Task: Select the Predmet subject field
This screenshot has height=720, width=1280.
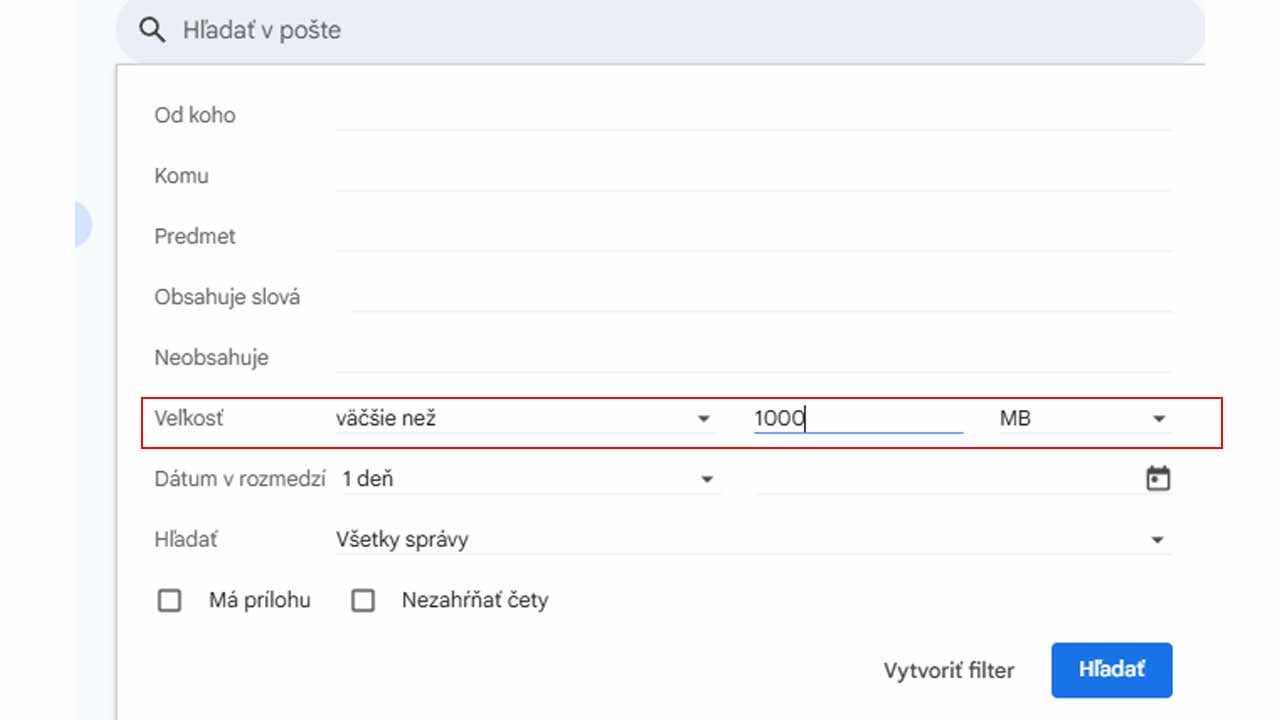Action: tap(753, 237)
